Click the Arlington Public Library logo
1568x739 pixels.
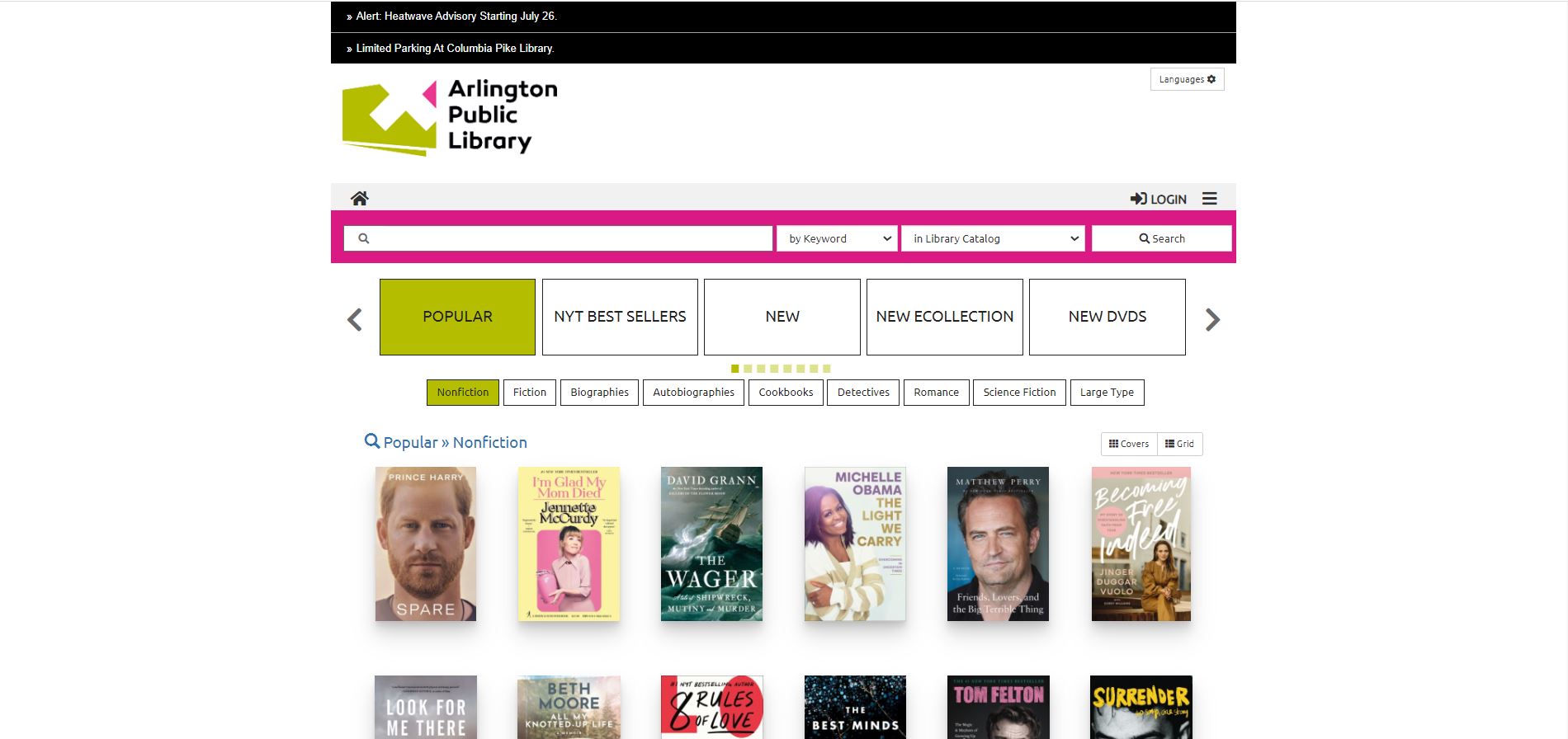(450, 117)
